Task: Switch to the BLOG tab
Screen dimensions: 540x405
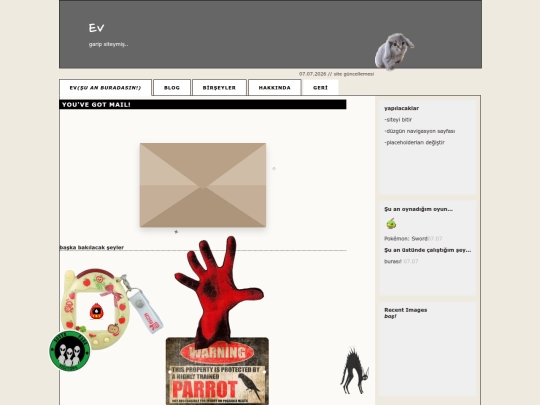Action: (x=172, y=88)
